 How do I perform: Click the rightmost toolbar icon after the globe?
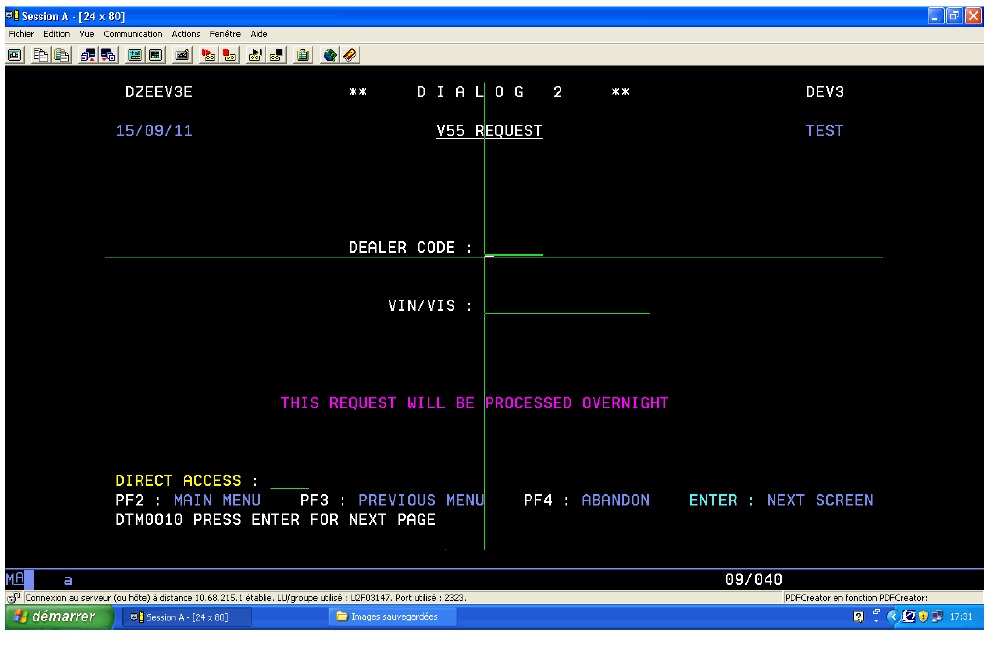tap(350, 54)
